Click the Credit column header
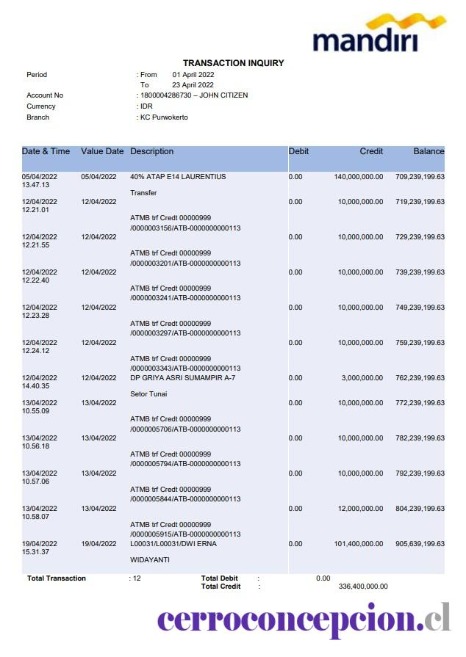466x657 pixels. pyautogui.click(x=371, y=151)
